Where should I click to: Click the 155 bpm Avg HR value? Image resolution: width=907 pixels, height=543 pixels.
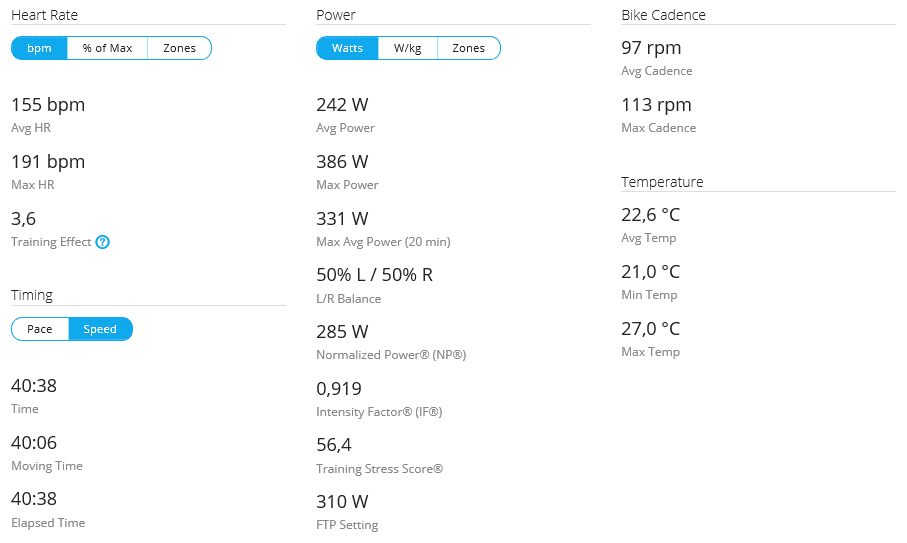pos(48,105)
